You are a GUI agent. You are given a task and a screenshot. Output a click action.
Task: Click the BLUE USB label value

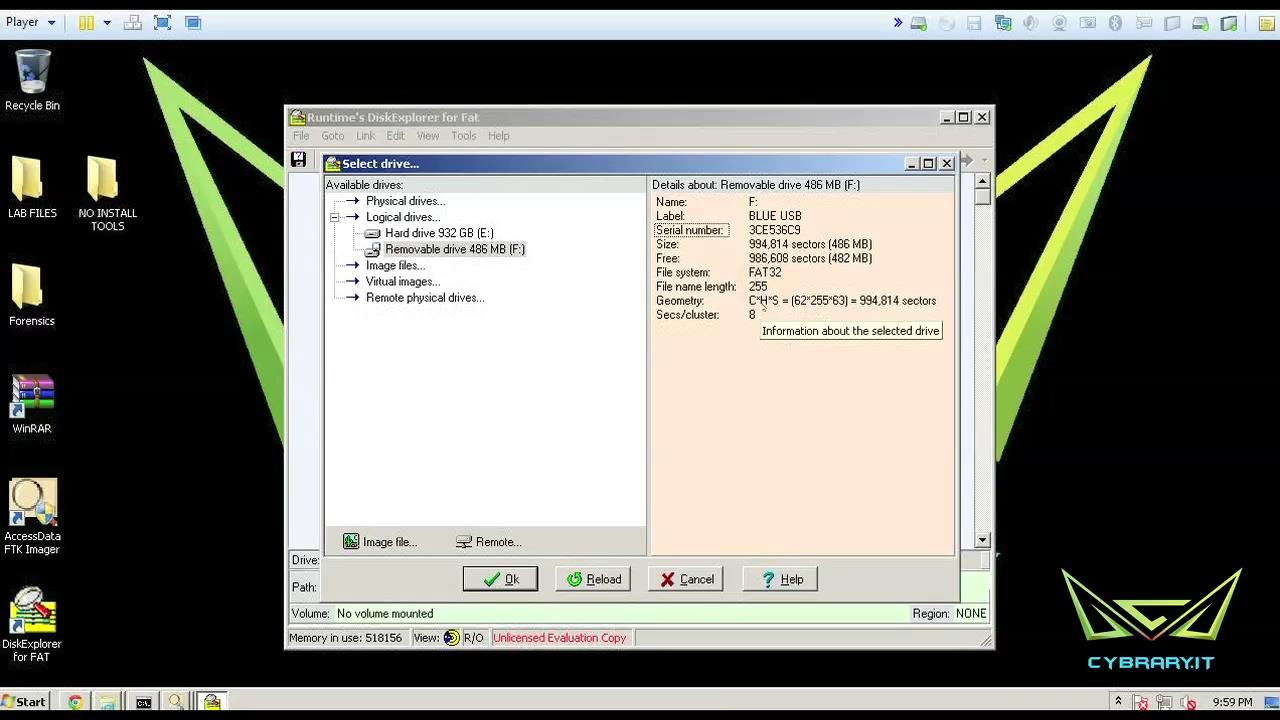click(x=775, y=216)
